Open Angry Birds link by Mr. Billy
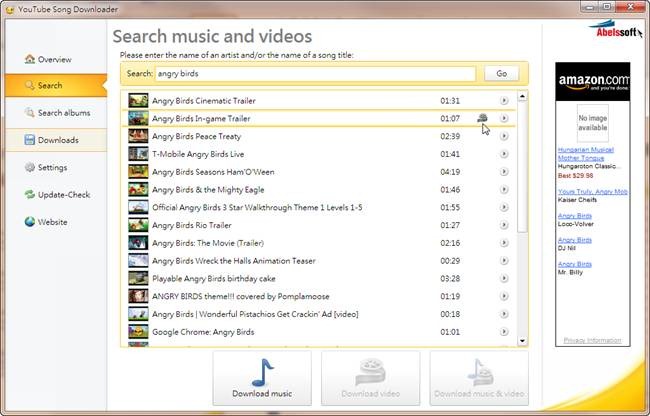 575,264
